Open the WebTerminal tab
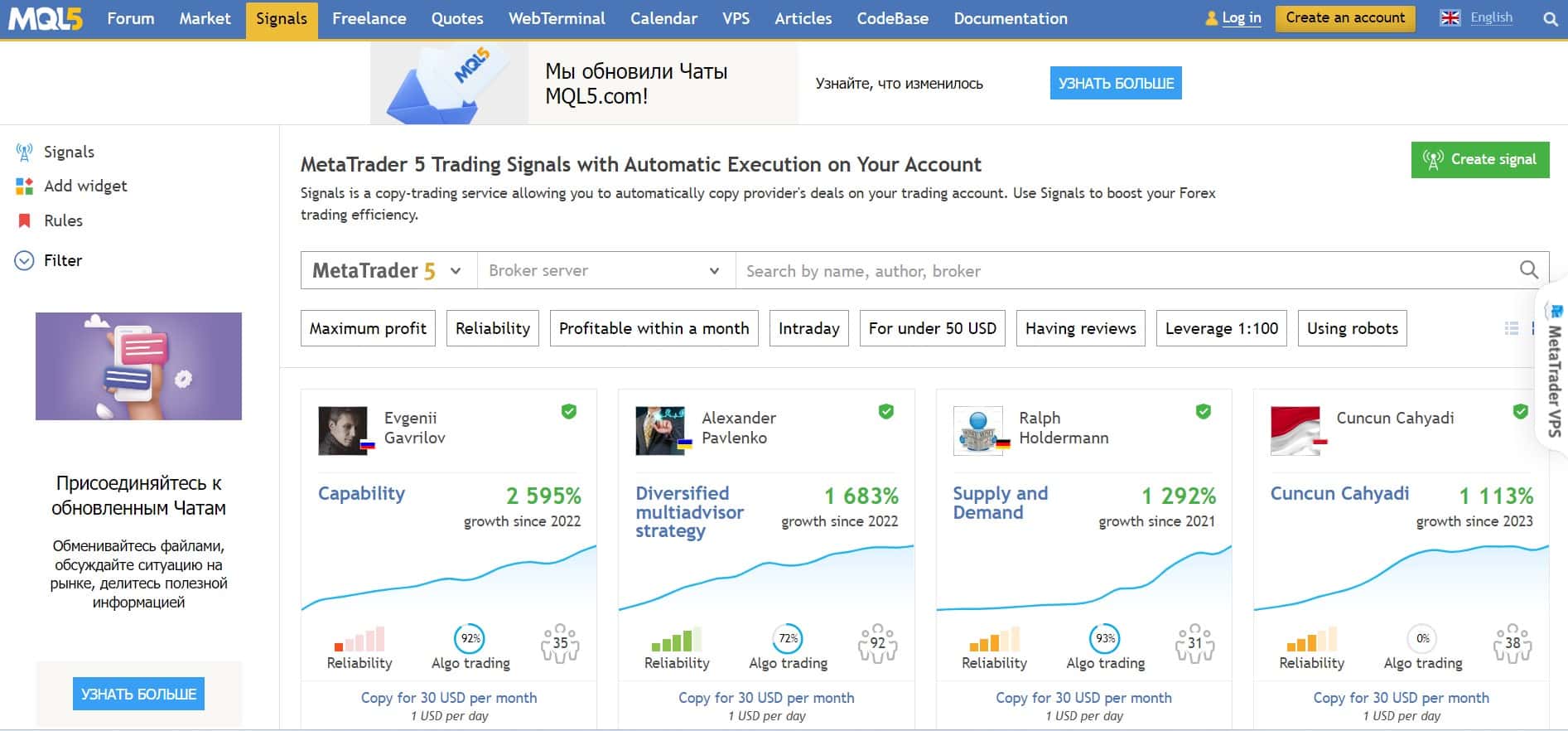The image size is (1568, 731). [x=557, y=18]
